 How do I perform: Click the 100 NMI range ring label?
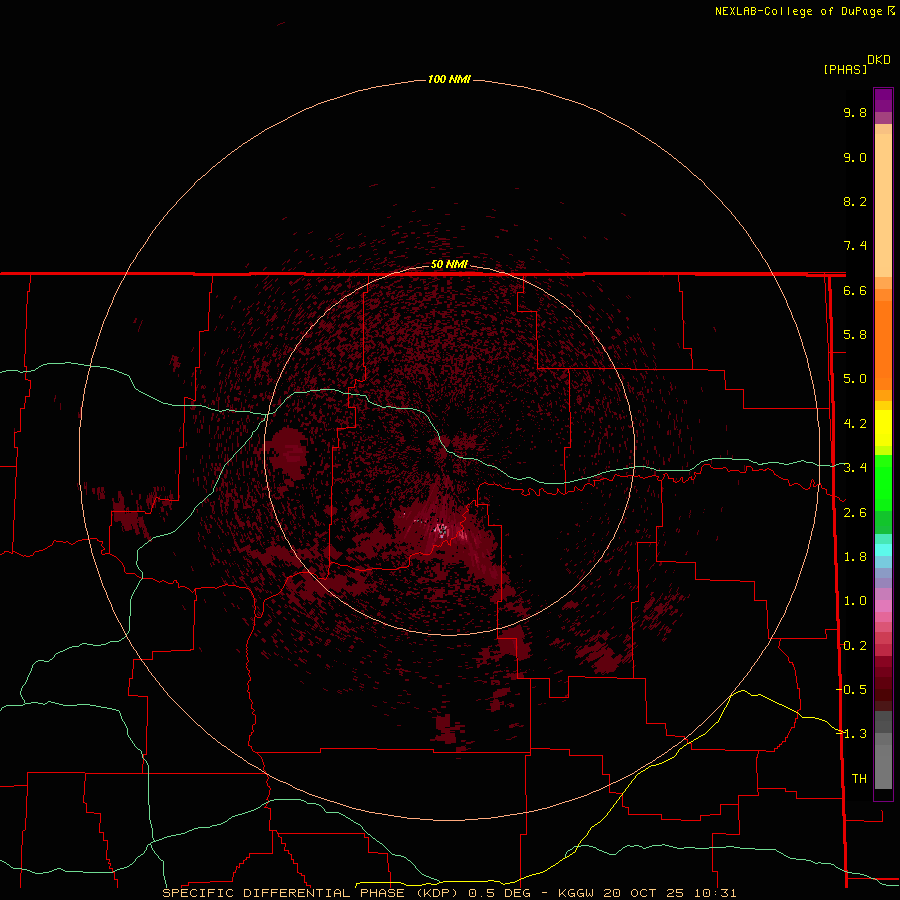[x=449, y=79]
